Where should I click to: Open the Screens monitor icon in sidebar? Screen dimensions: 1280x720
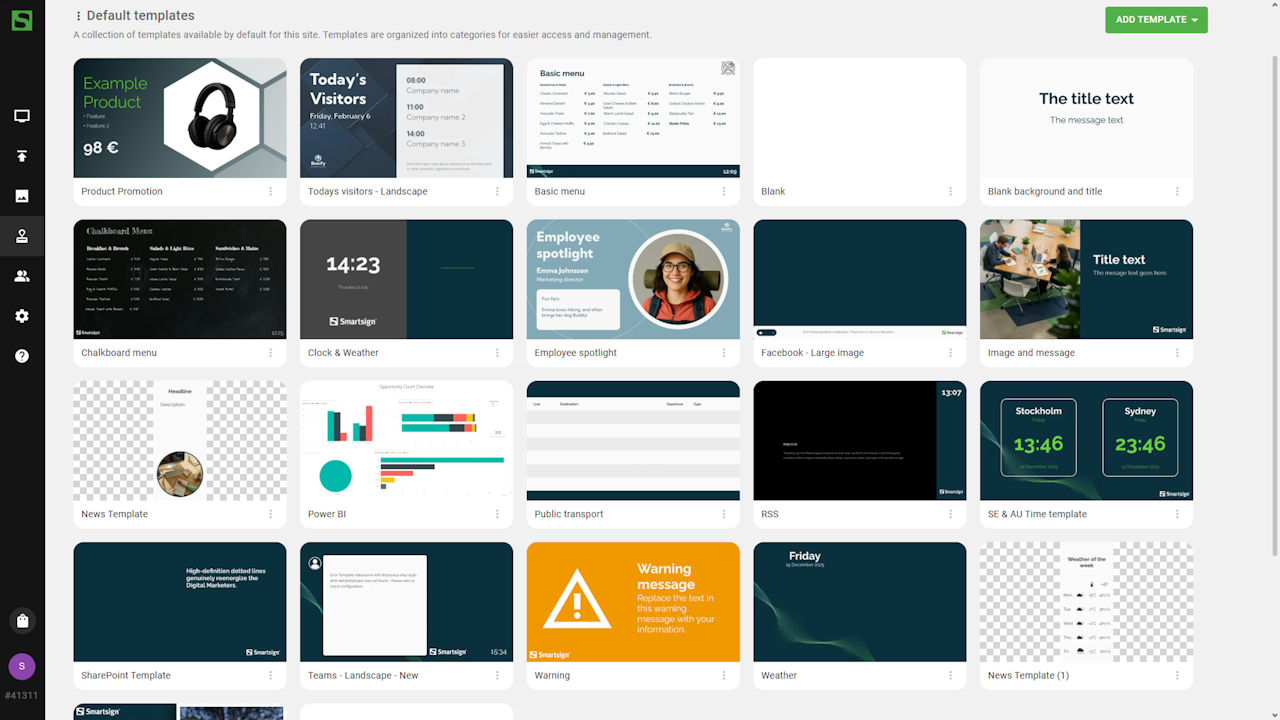pos(22,116)
